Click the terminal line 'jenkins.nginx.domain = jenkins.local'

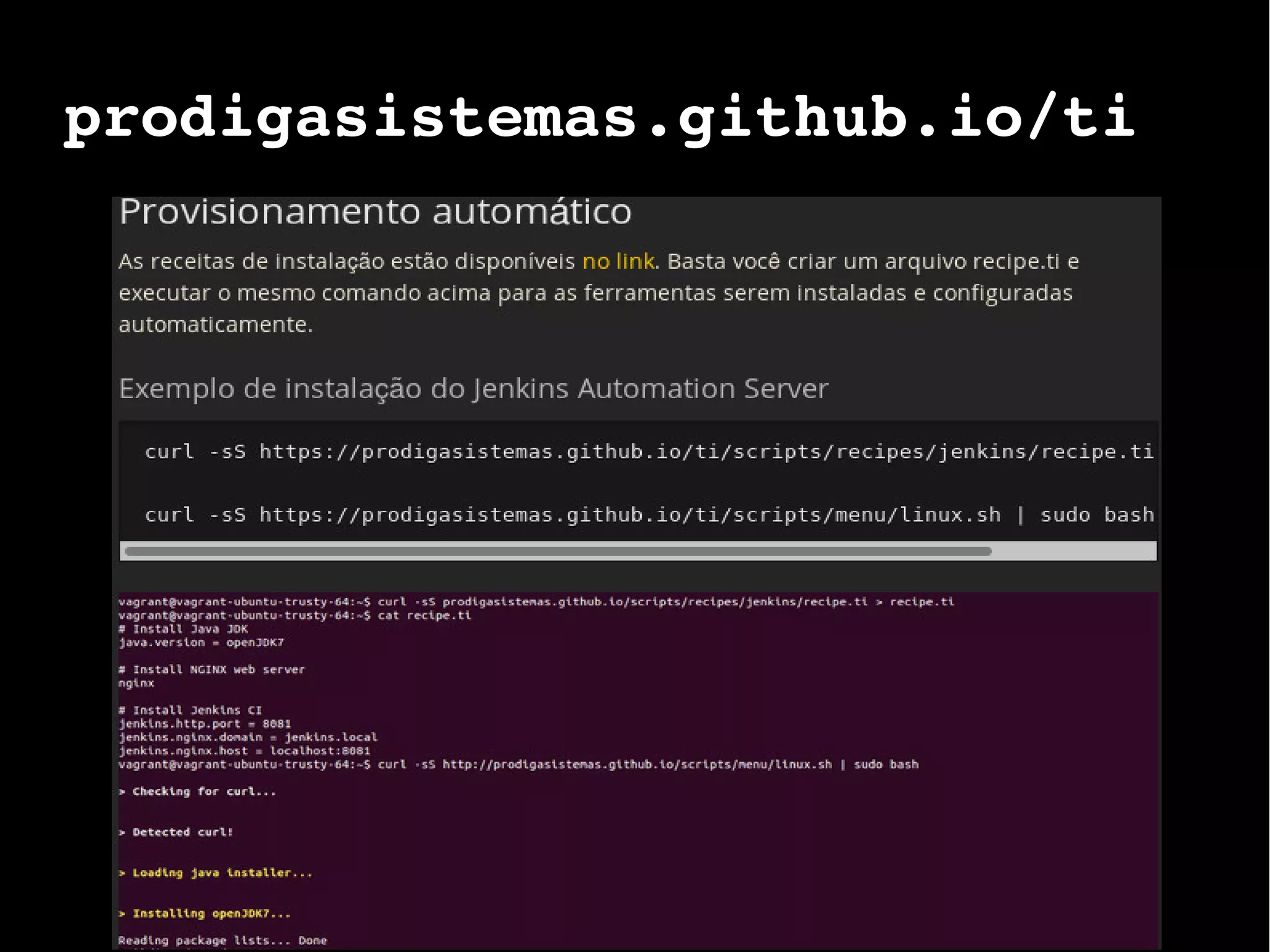(x=248, y=737)
